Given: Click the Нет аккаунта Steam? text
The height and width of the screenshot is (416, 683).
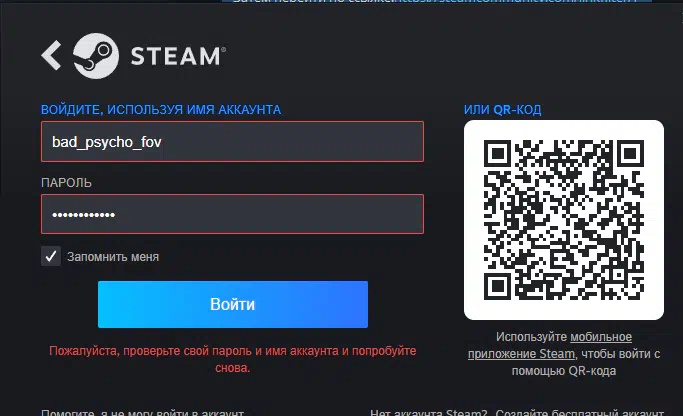Looking at the screenshot, I should [429, 412].
